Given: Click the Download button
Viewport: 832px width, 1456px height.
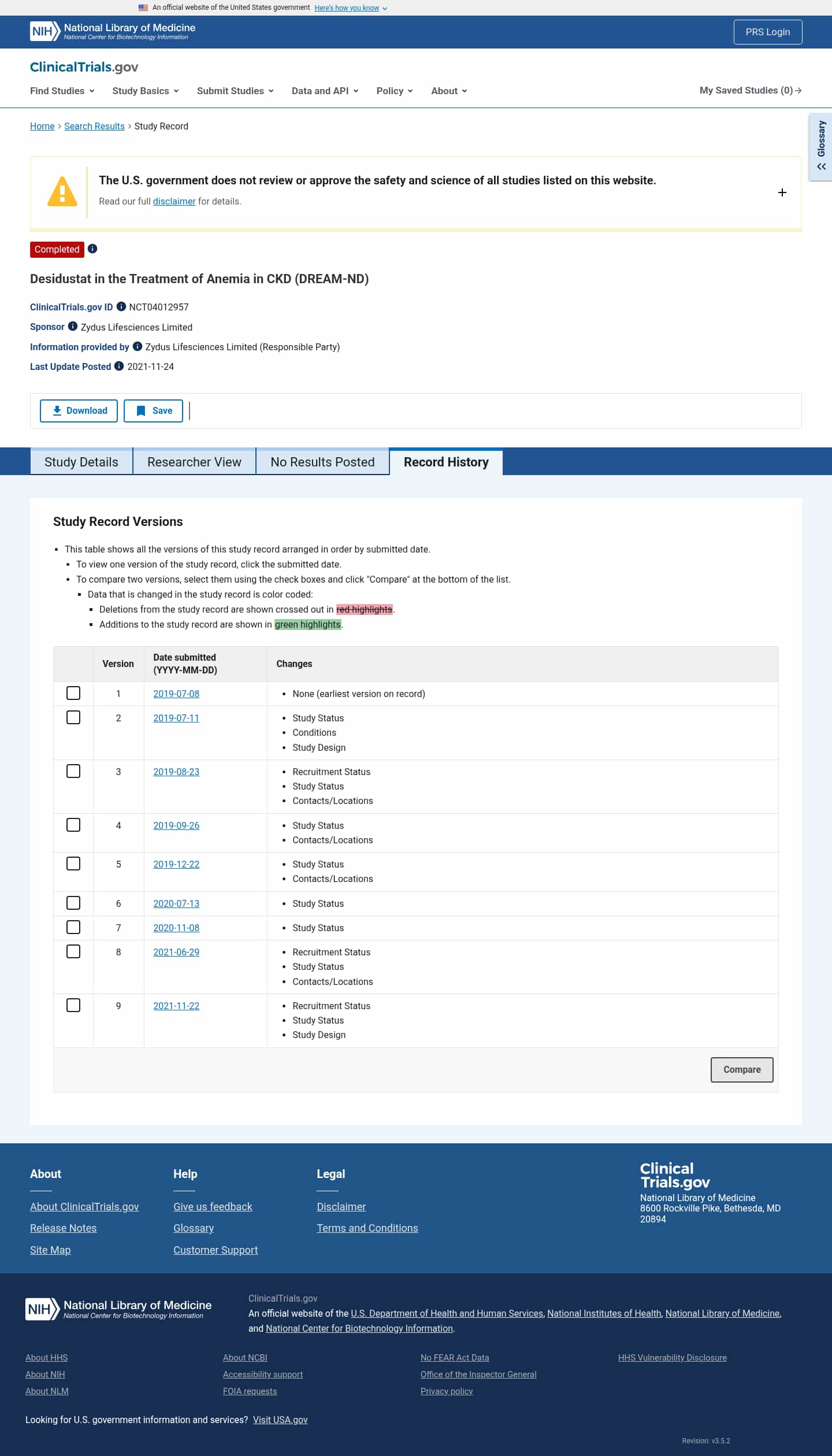Looking at the screenshot, I should coord(79,410).
